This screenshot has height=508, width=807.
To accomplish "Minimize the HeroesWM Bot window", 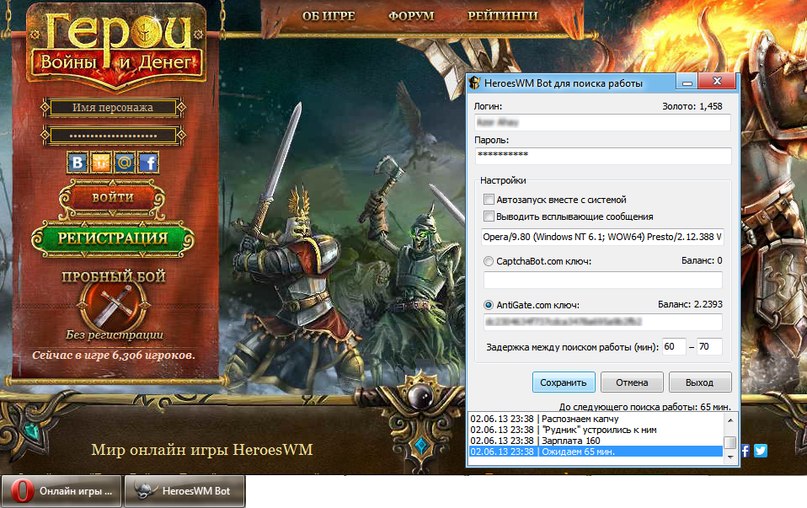I will [687, 81].
